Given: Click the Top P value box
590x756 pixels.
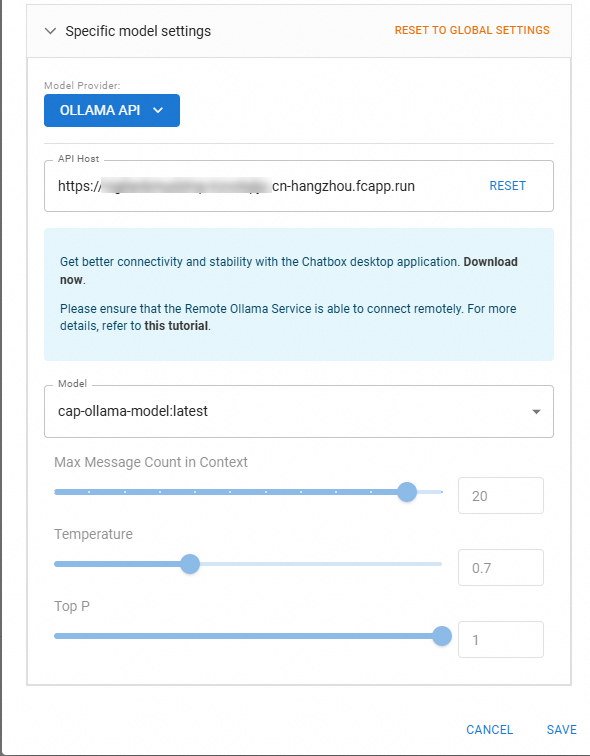Looking at the screenshot, I should pos(500,639).
